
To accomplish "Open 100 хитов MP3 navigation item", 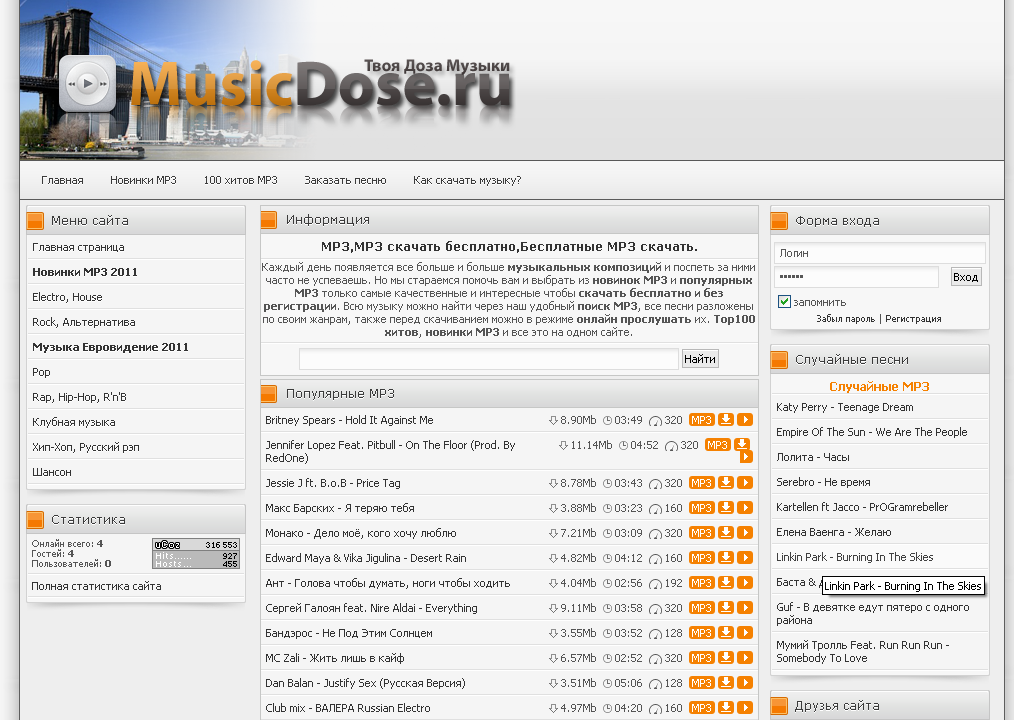I will tap(241, 180).
